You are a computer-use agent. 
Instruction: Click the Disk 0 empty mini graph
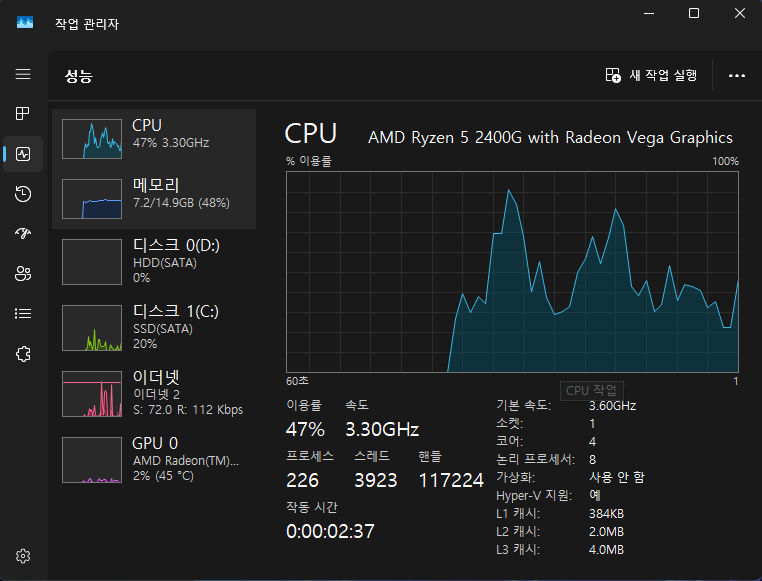(x=92, y=262)
